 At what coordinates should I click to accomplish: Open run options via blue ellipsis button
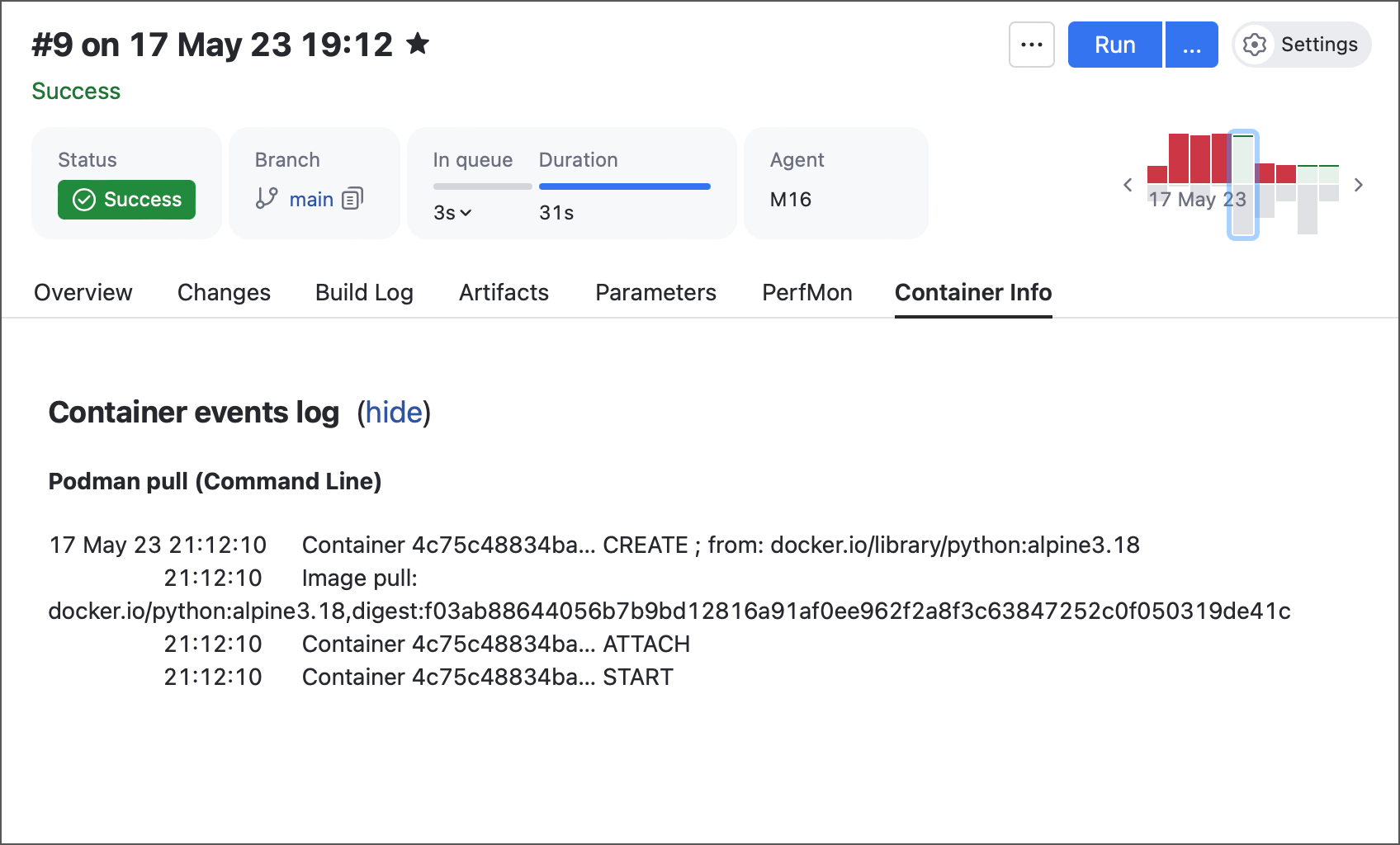[x=1191, y=45]
